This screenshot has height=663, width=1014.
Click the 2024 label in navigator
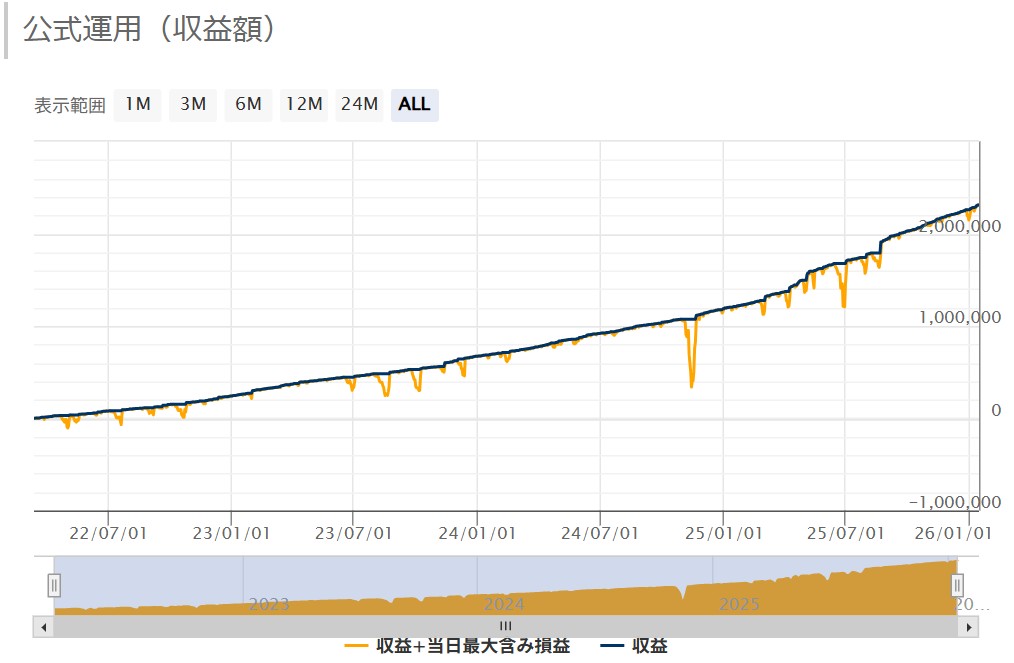pyautogui.click(x=503, y=604)
